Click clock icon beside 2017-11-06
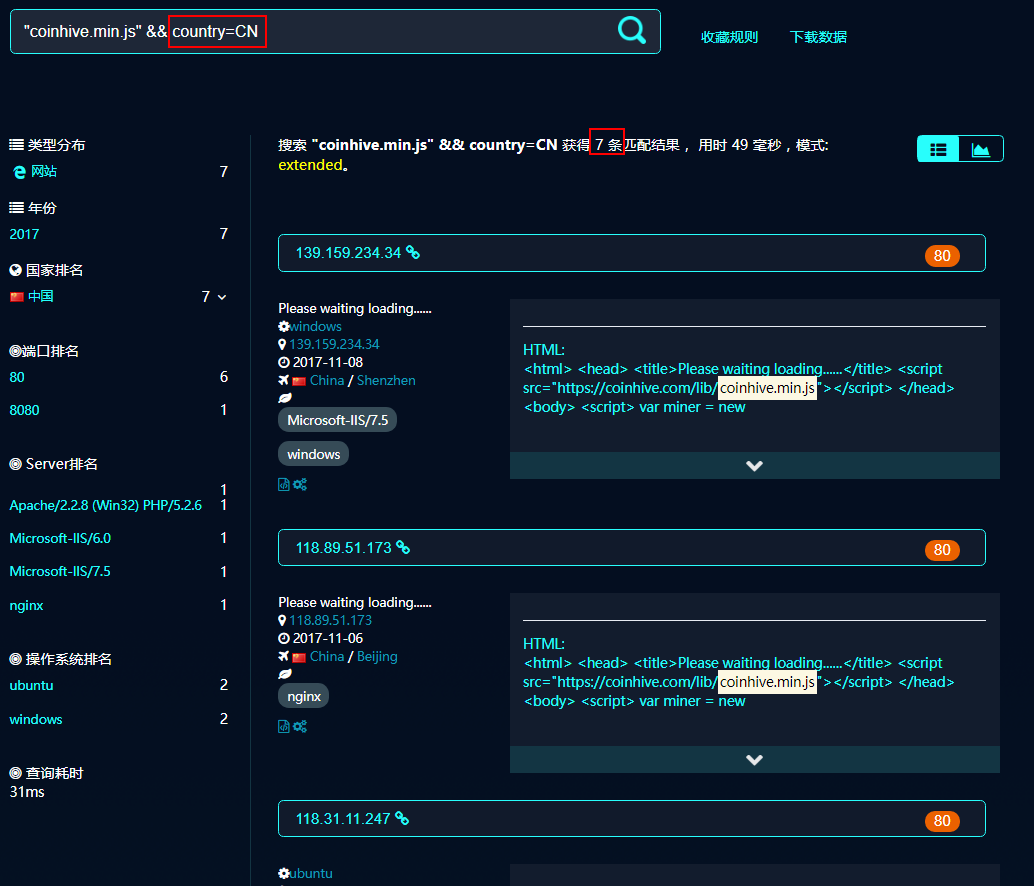This screenshot has height=886, width=1034. point(284,638)
